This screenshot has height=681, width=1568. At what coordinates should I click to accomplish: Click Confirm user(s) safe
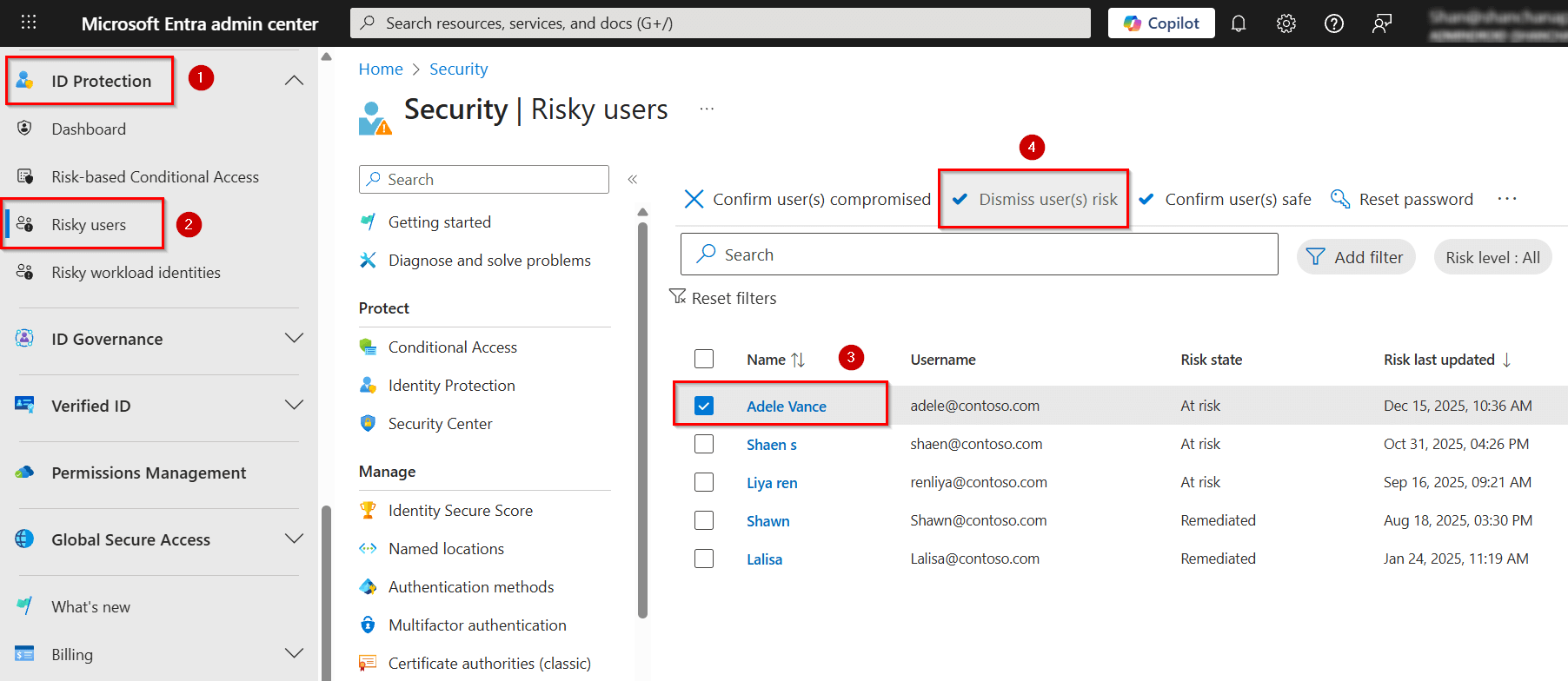pyautogui.click(x=1225, y=199)
